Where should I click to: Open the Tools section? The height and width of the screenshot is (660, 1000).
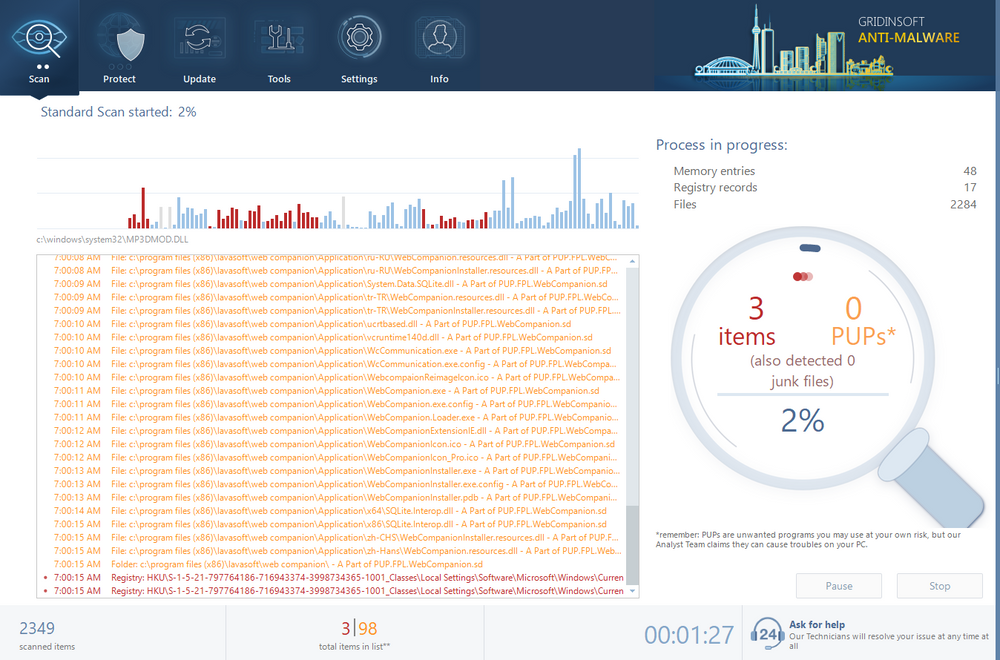(x=279, y=47)
